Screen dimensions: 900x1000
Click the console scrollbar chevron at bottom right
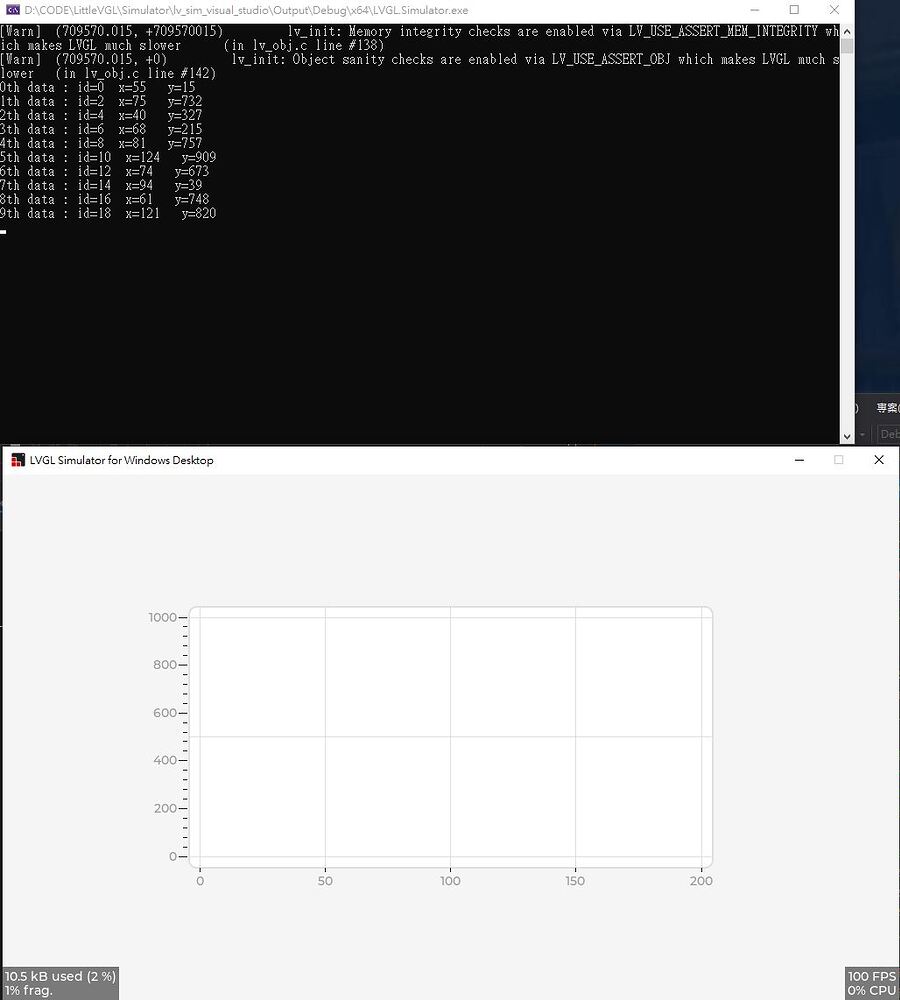point(845,434)
